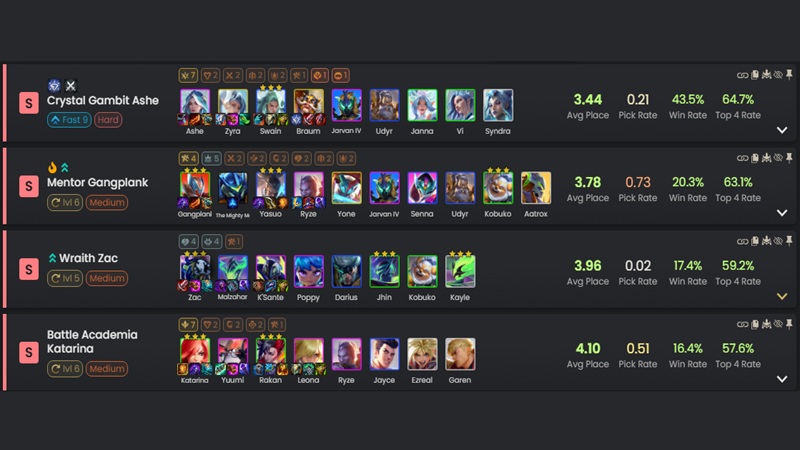Viewport: 800px width, 450px height.
Task: Select the Ashe champion portrait
Action: (195, 105)
